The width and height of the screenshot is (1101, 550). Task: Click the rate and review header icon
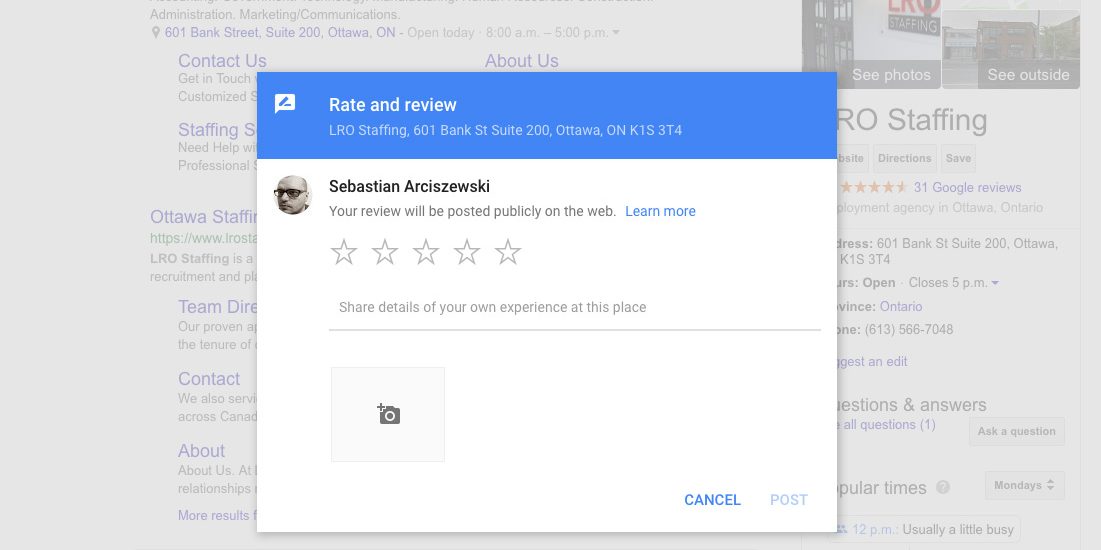coord(285,105)
